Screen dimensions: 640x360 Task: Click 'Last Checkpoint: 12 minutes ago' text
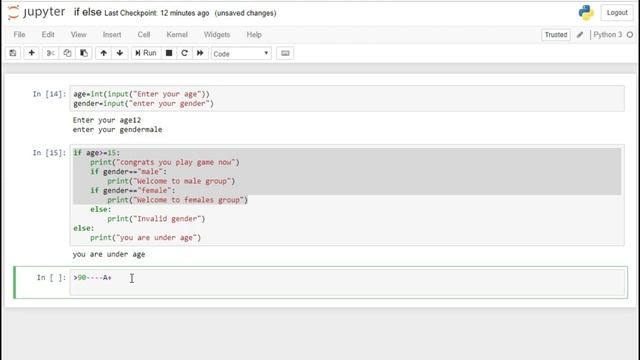point(157,13)
